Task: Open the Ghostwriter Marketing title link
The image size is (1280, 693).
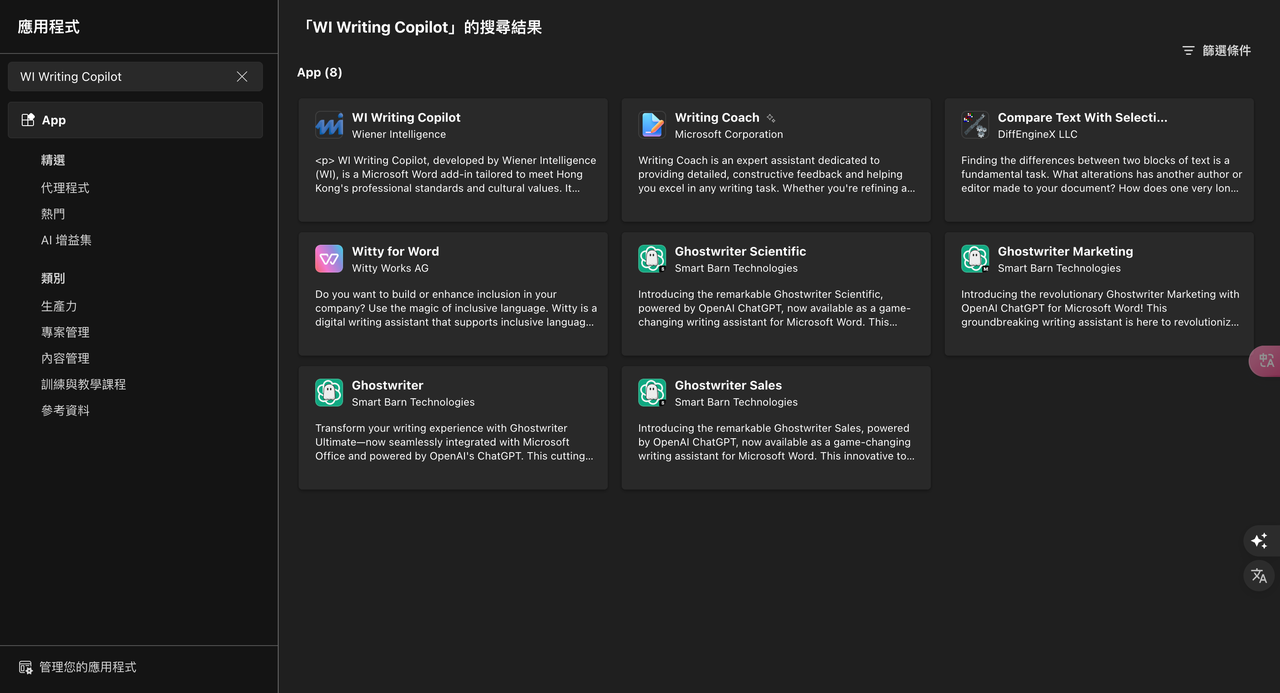Action: [1065, 252]
